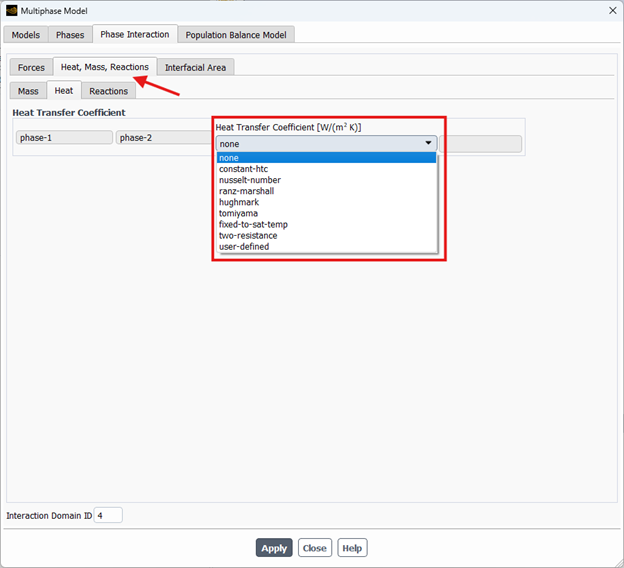Choose tomiyama heat transfer model
This screenshot has width=624, height=568.
238,213
